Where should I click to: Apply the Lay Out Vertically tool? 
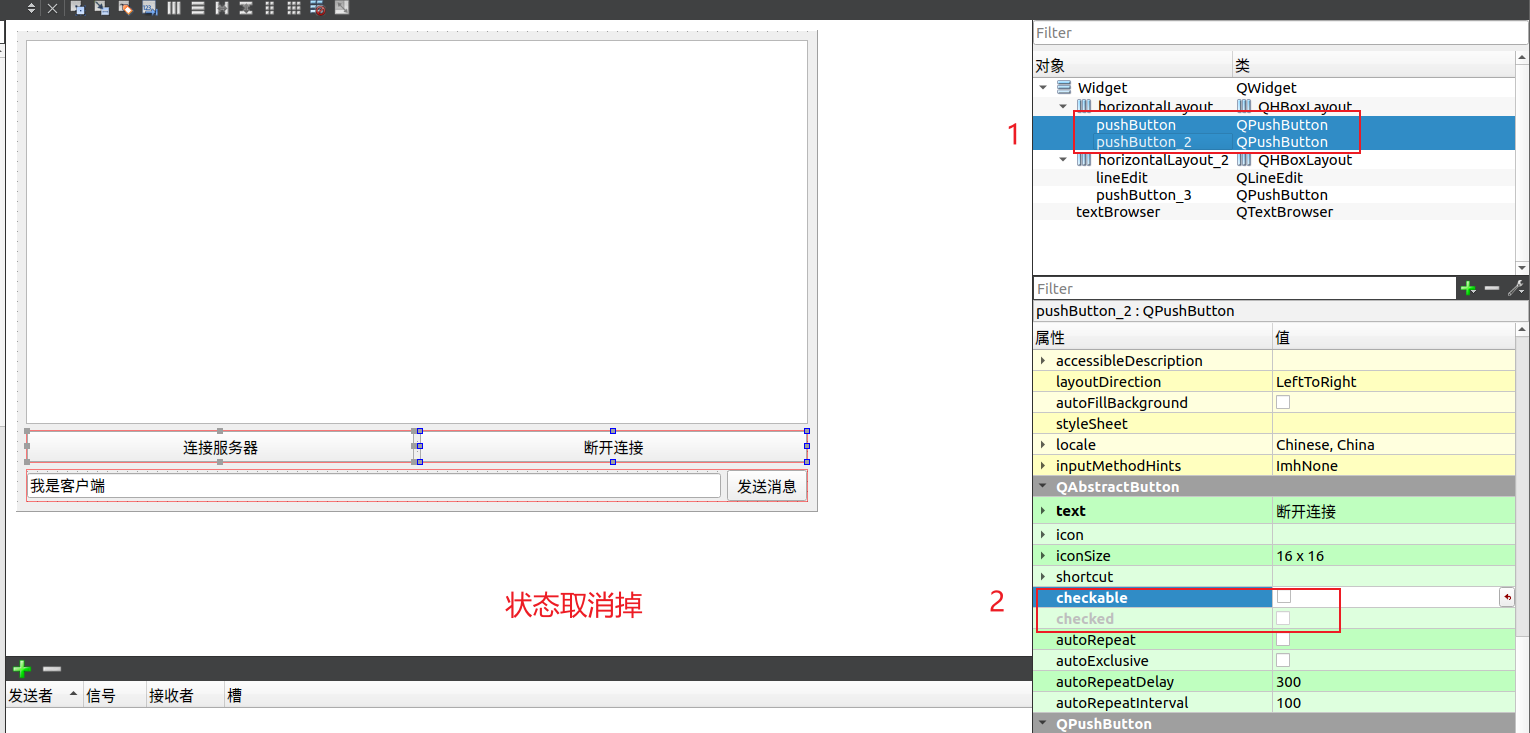(198, 8)
